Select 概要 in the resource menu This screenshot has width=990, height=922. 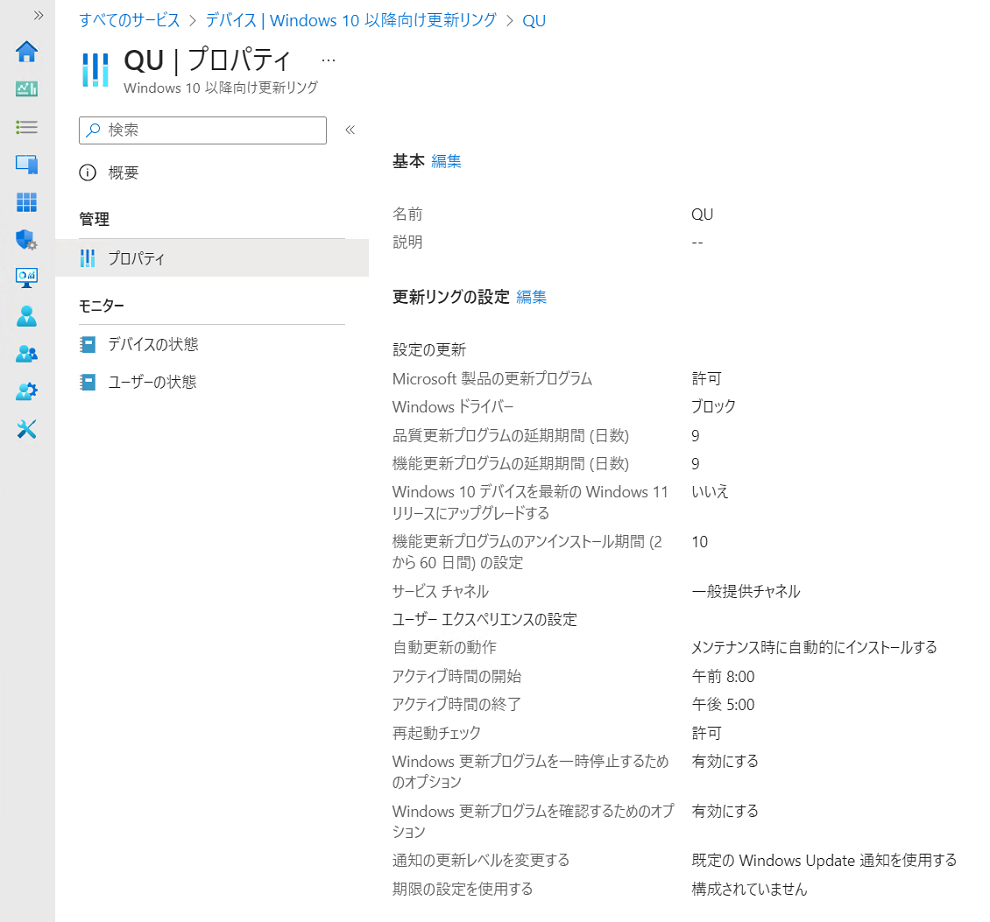(123, 173)
